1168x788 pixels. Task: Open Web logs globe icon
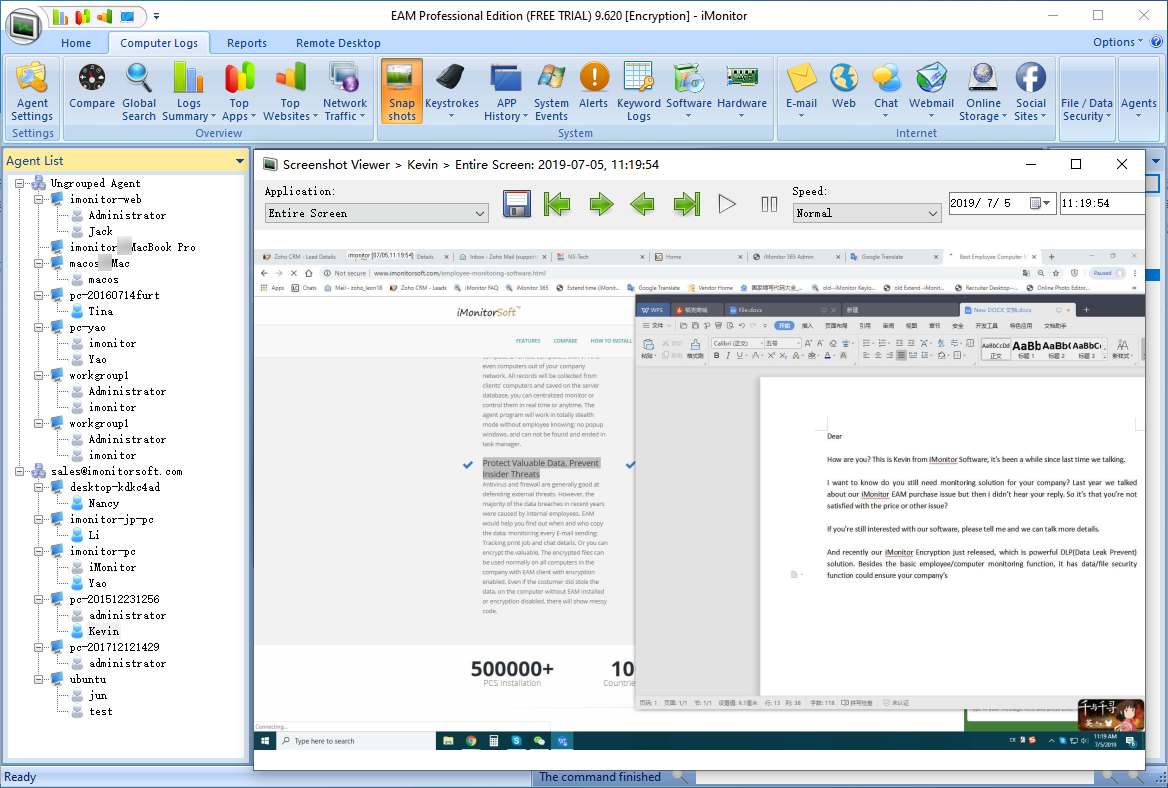(844, 77)
